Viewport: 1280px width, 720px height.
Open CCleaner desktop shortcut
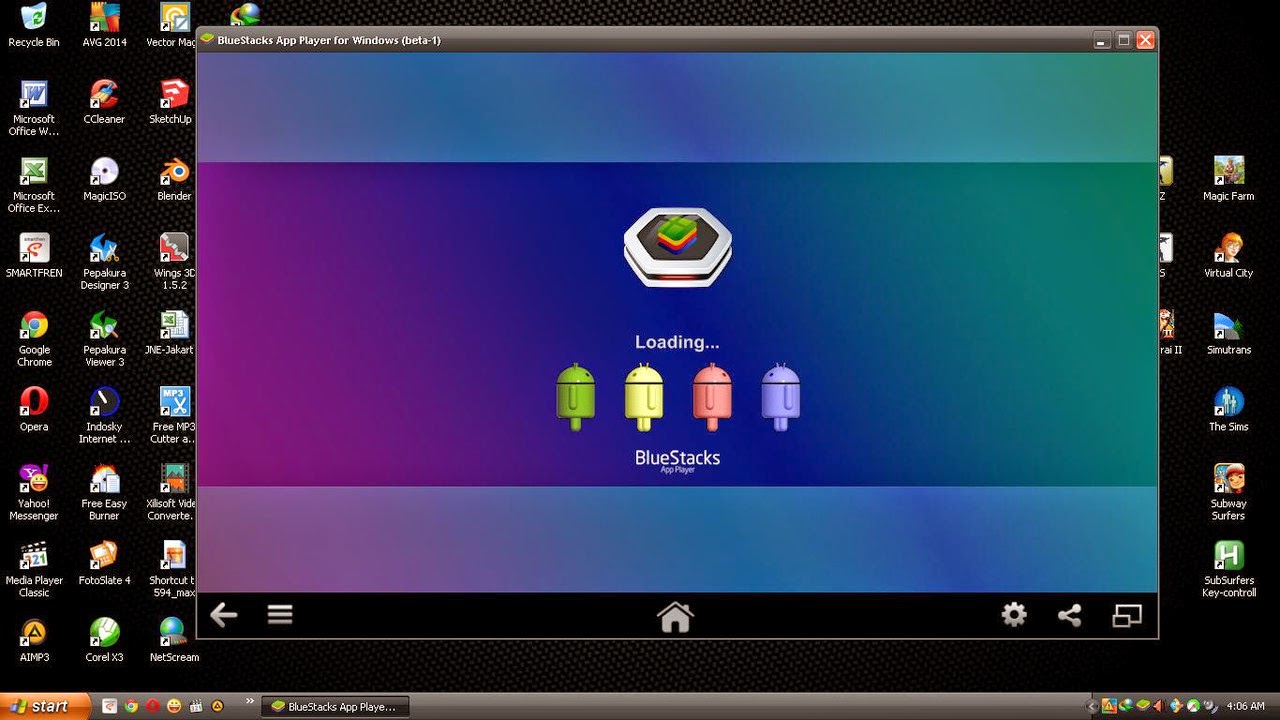coord(104,102)
